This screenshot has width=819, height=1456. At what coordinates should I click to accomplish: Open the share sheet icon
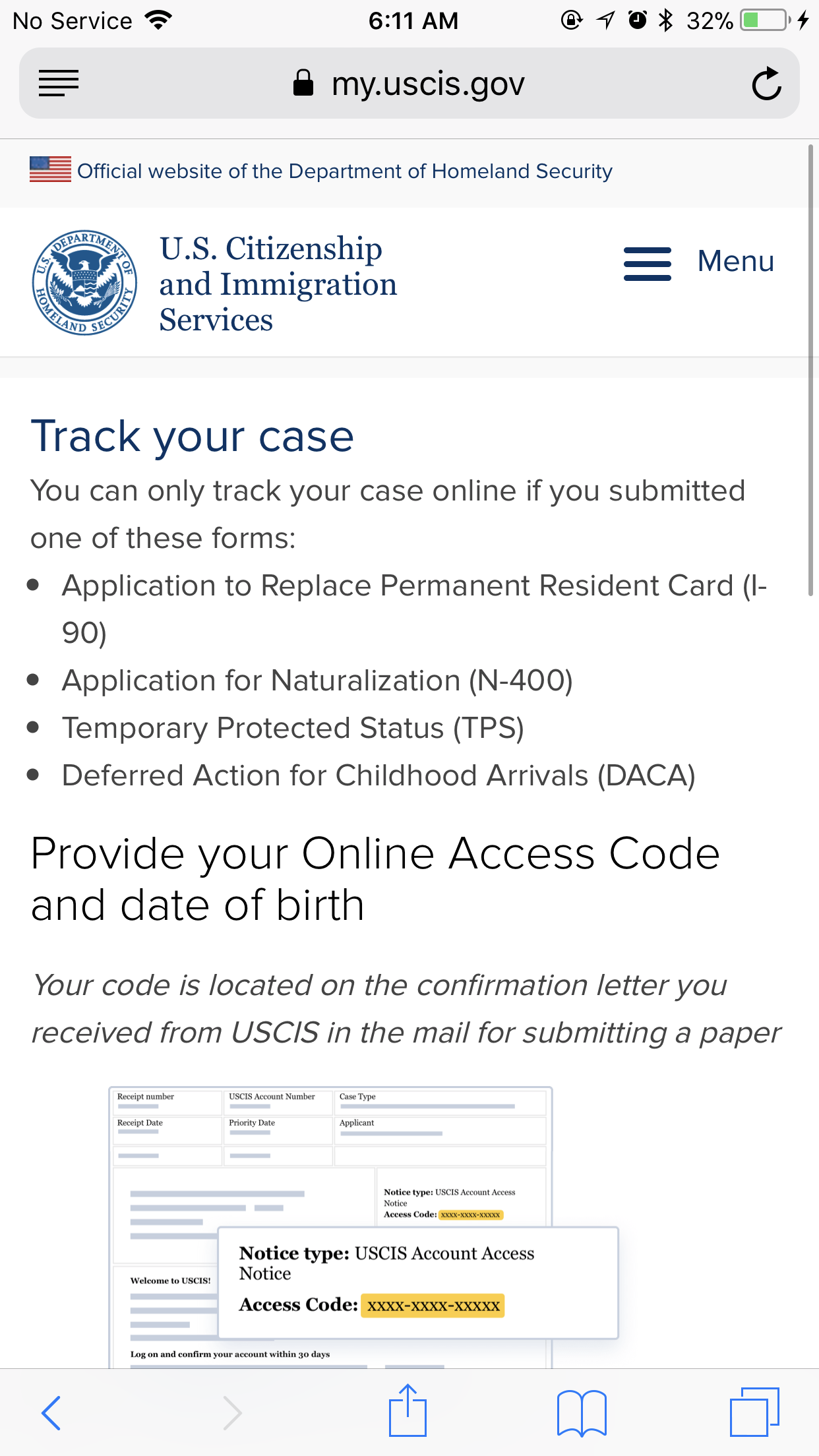tap(408, 1410)
